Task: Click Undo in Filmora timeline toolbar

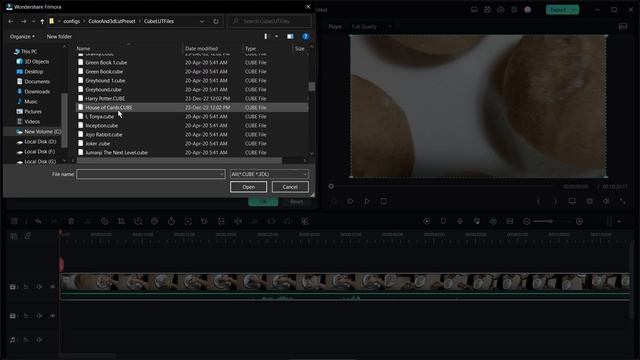Action: (x=38, y=221)
